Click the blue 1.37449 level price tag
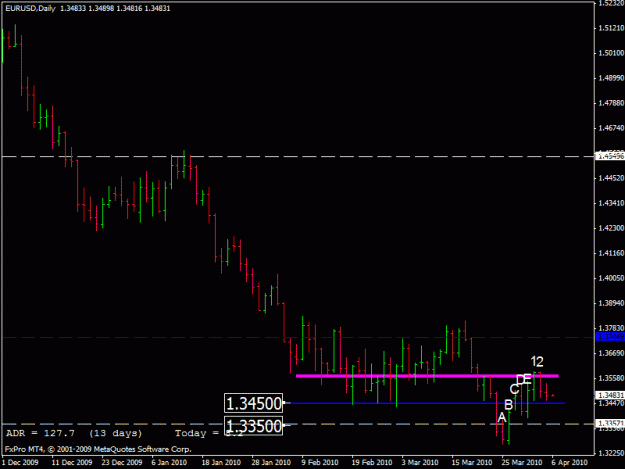The image size is (625, 469). (x=610, y=337)
